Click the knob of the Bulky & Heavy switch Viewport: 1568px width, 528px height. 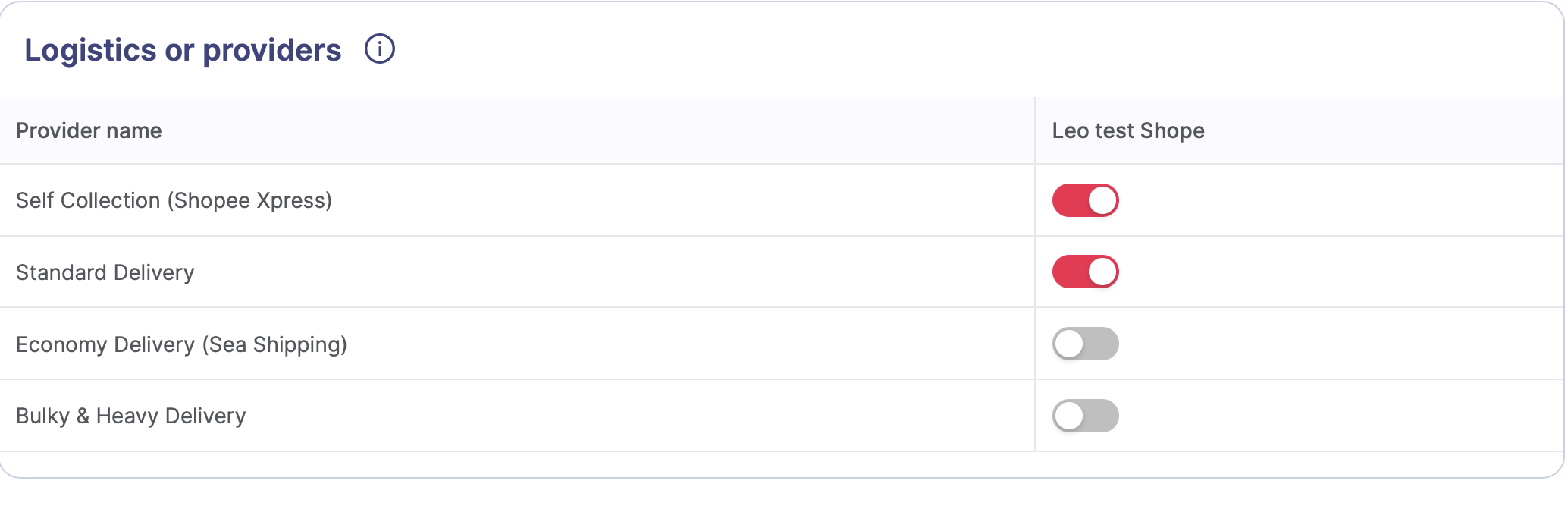click(1069, 416)
